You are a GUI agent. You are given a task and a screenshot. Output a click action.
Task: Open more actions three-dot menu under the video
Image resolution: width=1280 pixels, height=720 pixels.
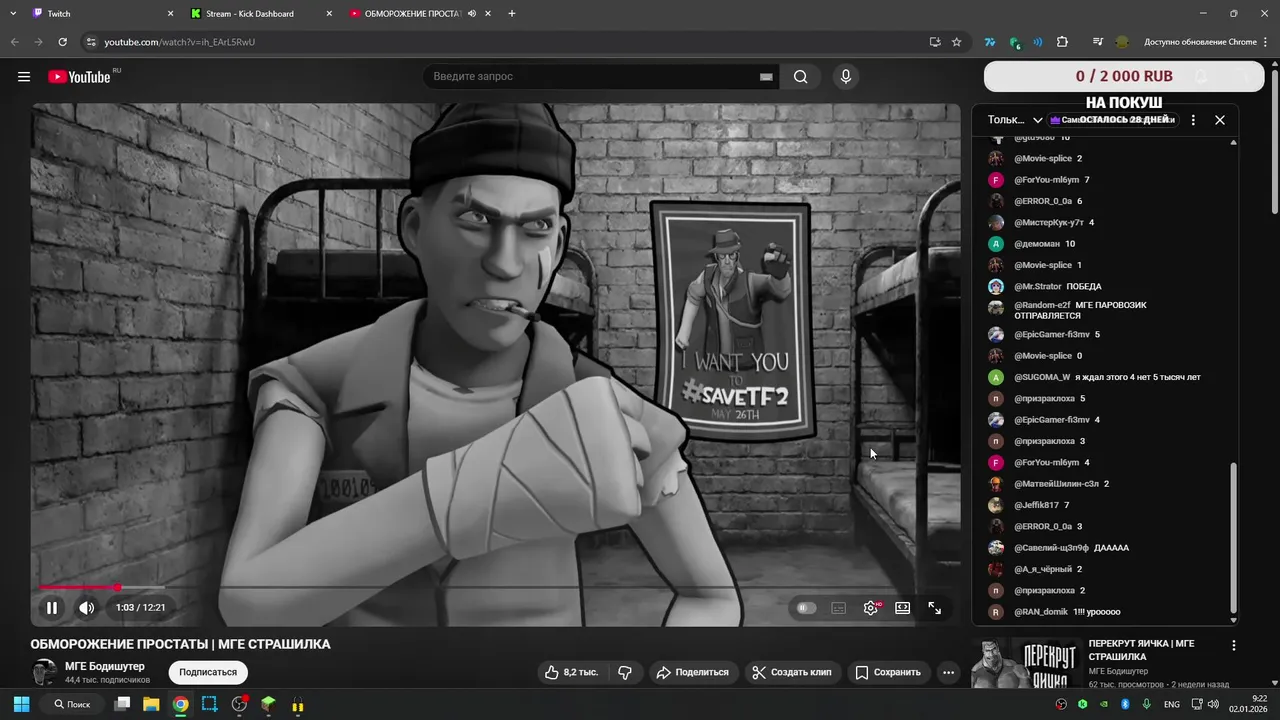[x=949, y=672]
